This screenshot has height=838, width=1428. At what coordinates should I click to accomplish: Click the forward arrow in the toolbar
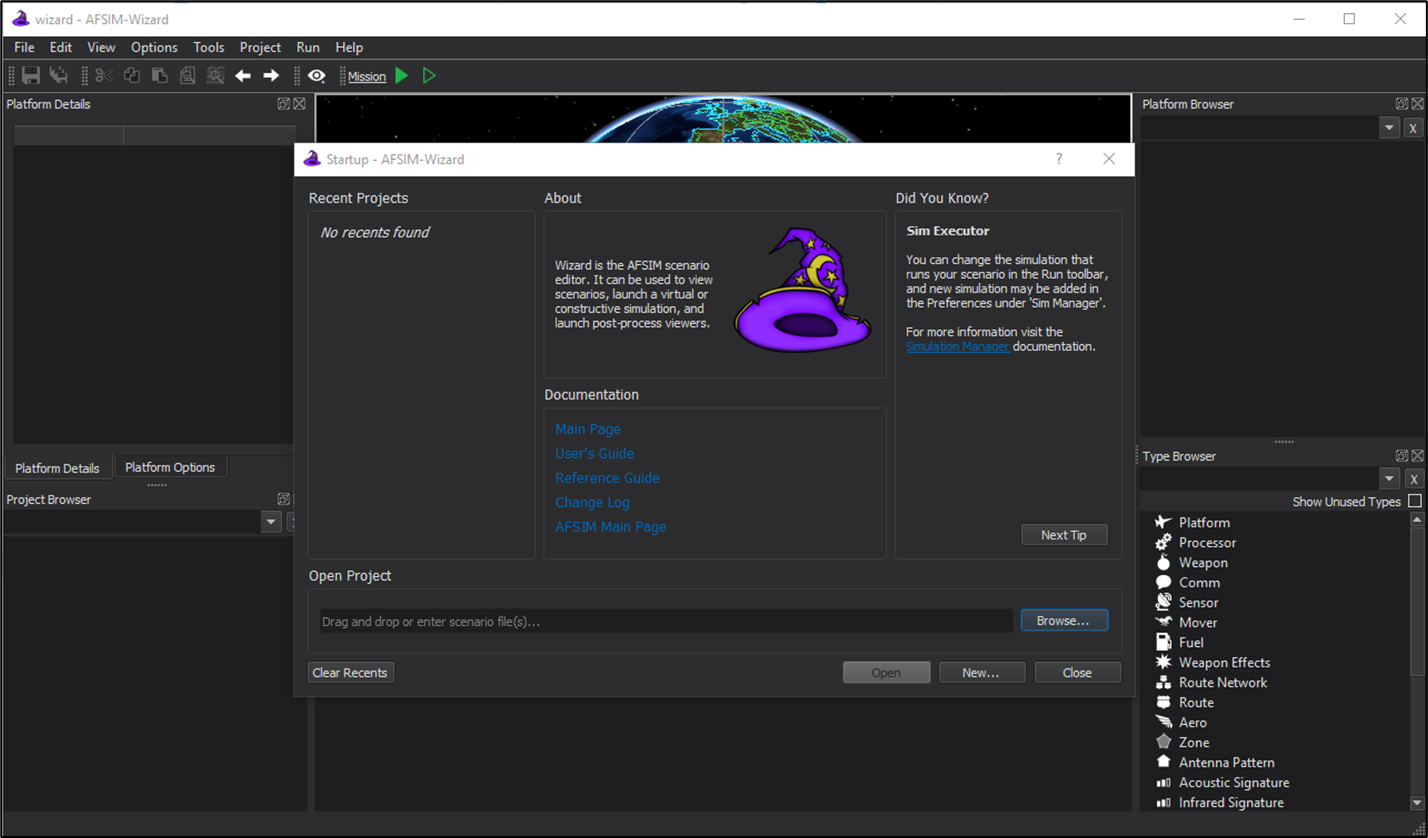[271, 76]
